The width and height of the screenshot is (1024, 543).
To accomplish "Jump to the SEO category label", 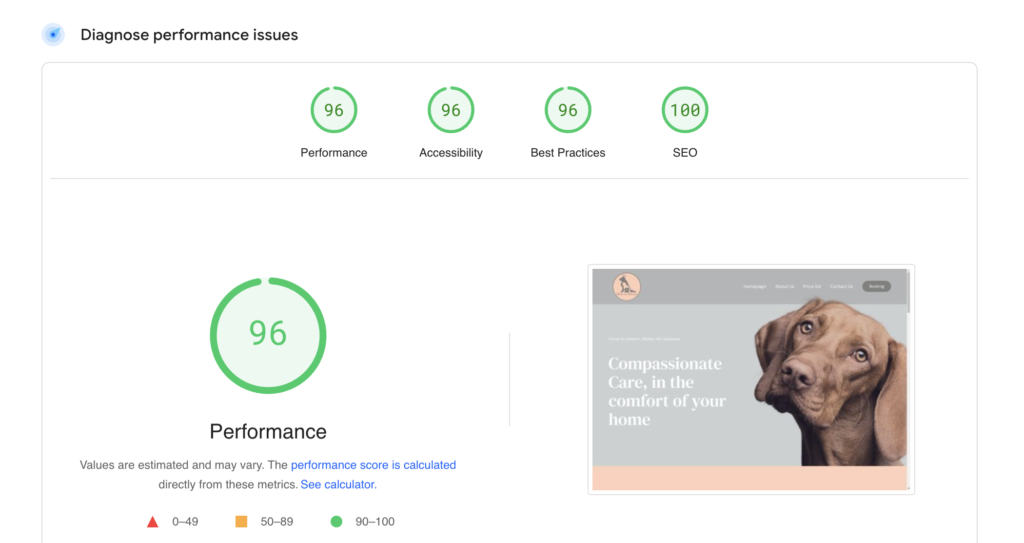I will point(684,153).
